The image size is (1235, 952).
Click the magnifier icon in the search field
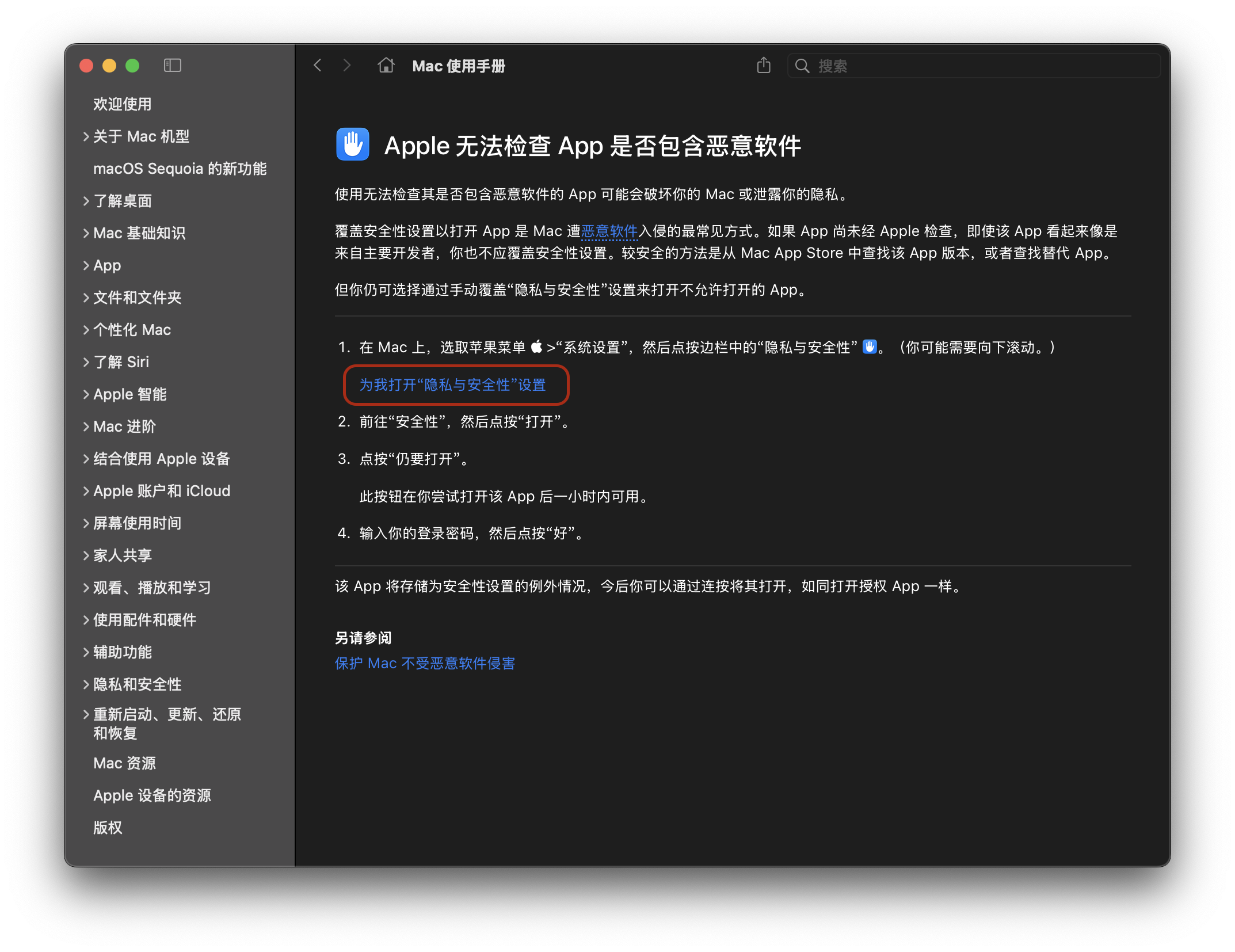point(802,66)
